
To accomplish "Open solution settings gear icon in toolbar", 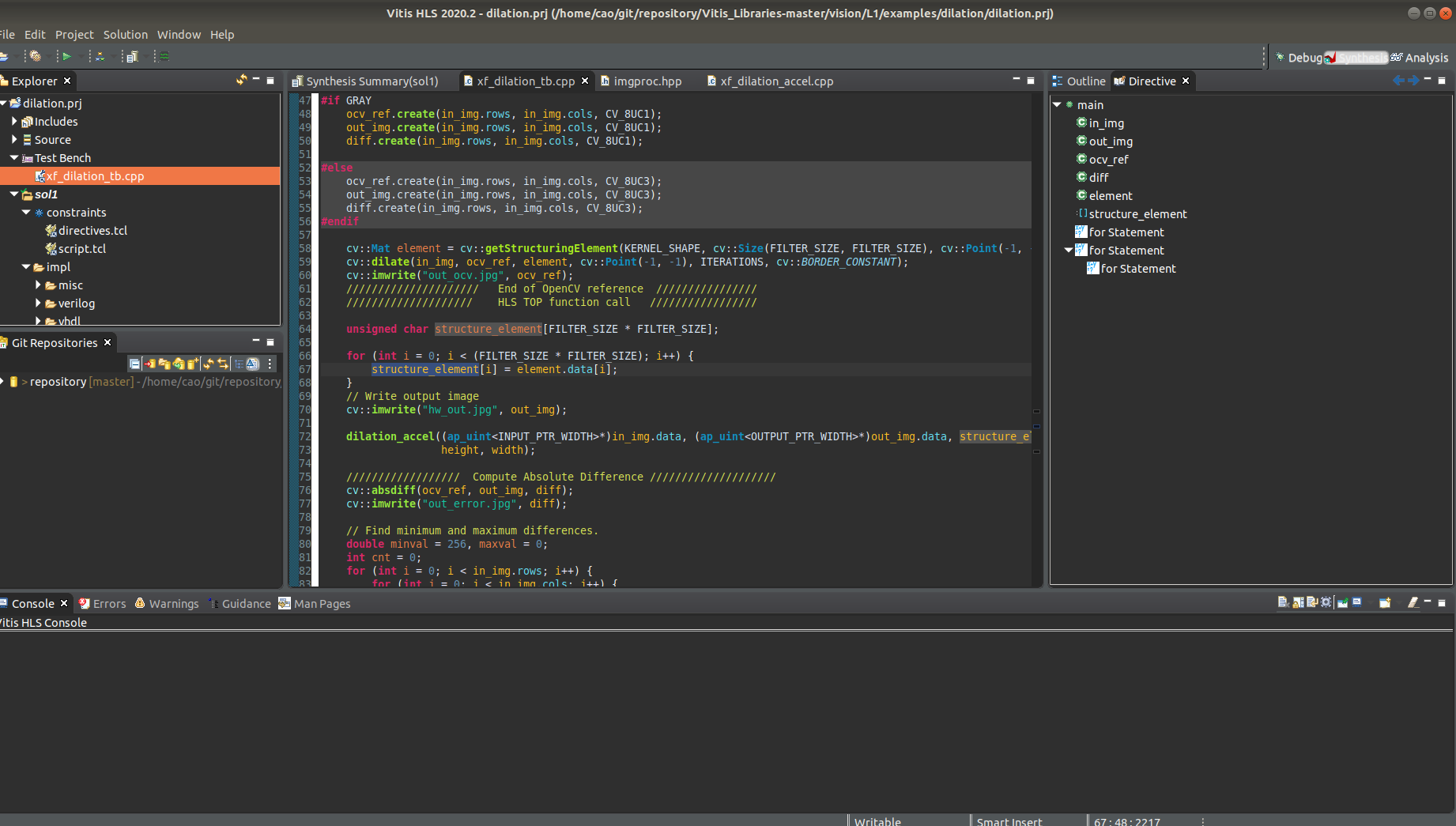I will [x=35, y=56].
